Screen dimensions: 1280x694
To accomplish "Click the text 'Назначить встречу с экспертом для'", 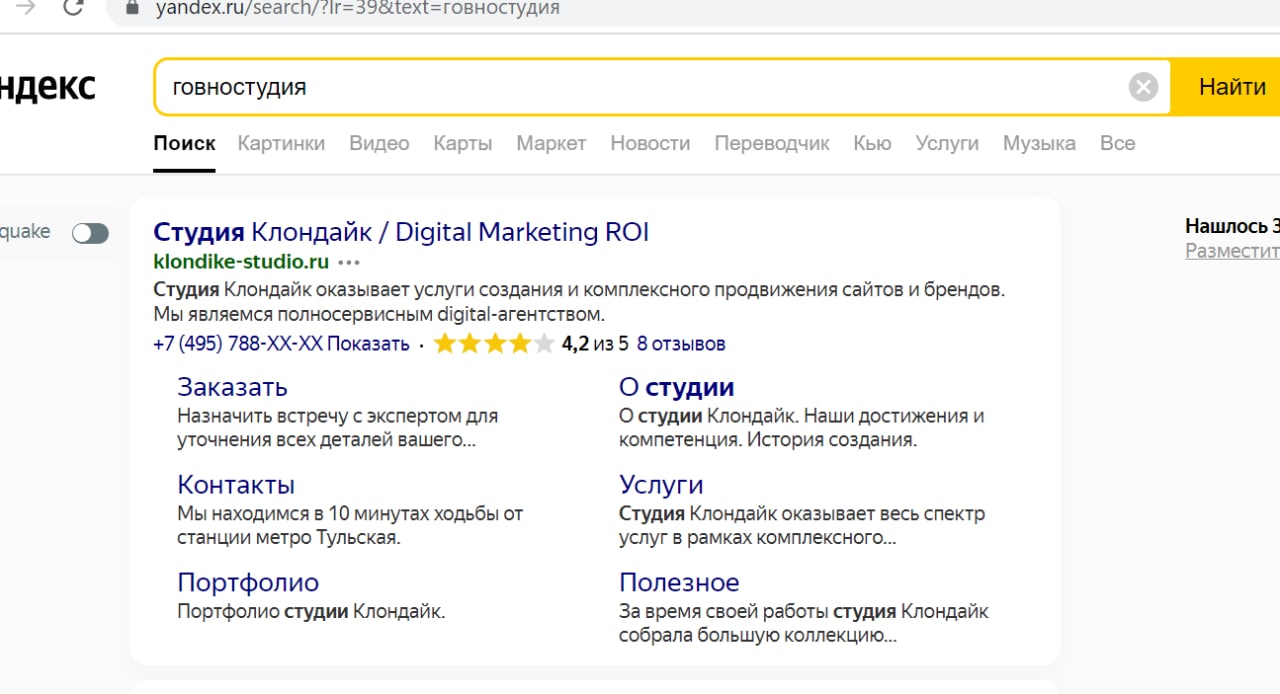I will point(337,416).
